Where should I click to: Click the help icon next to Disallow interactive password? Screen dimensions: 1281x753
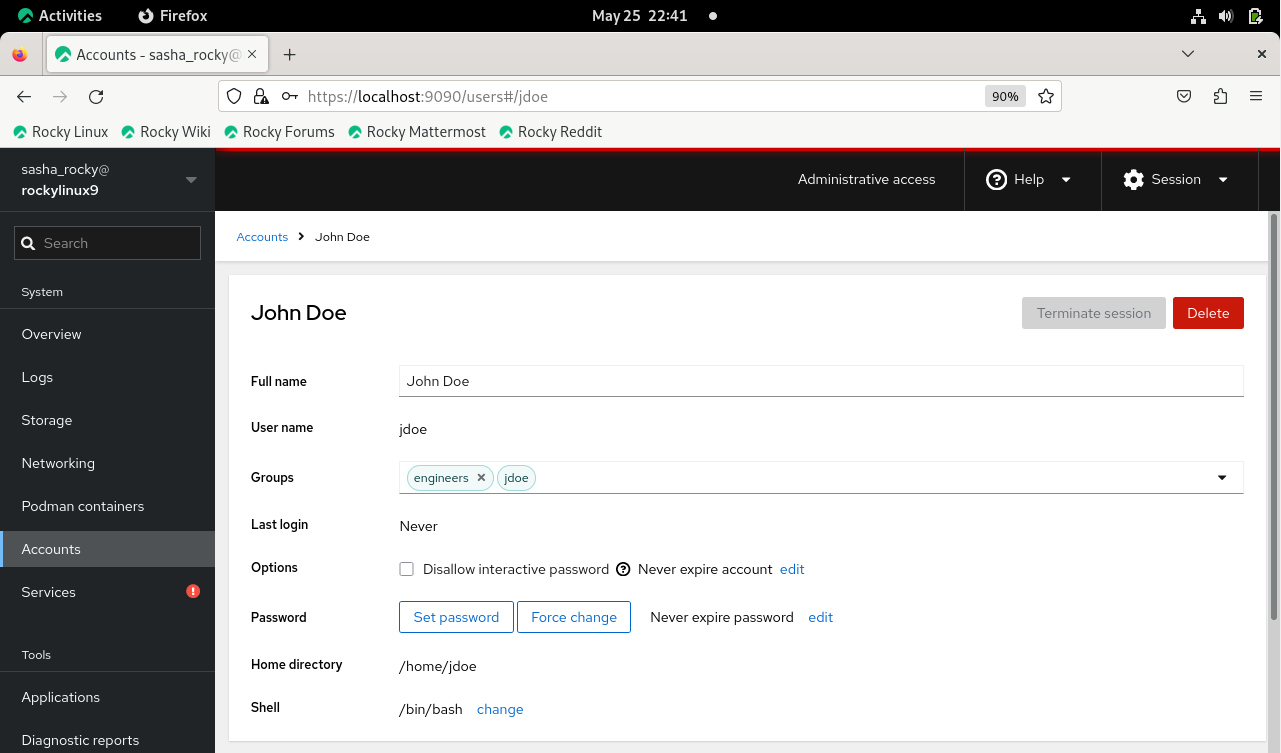(623, 569)
